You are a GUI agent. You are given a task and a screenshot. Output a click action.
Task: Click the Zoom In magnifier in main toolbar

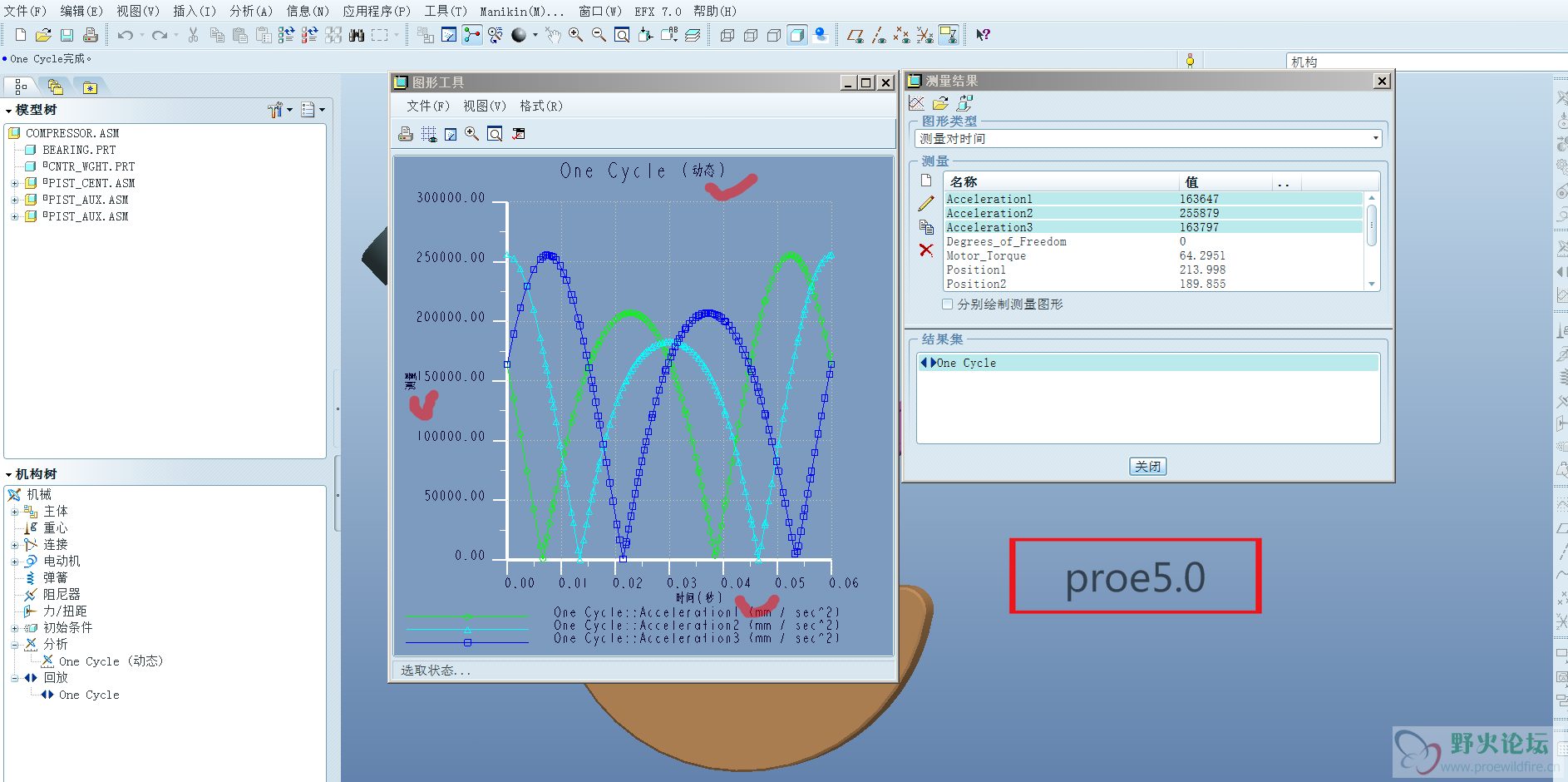coord(575,35)
